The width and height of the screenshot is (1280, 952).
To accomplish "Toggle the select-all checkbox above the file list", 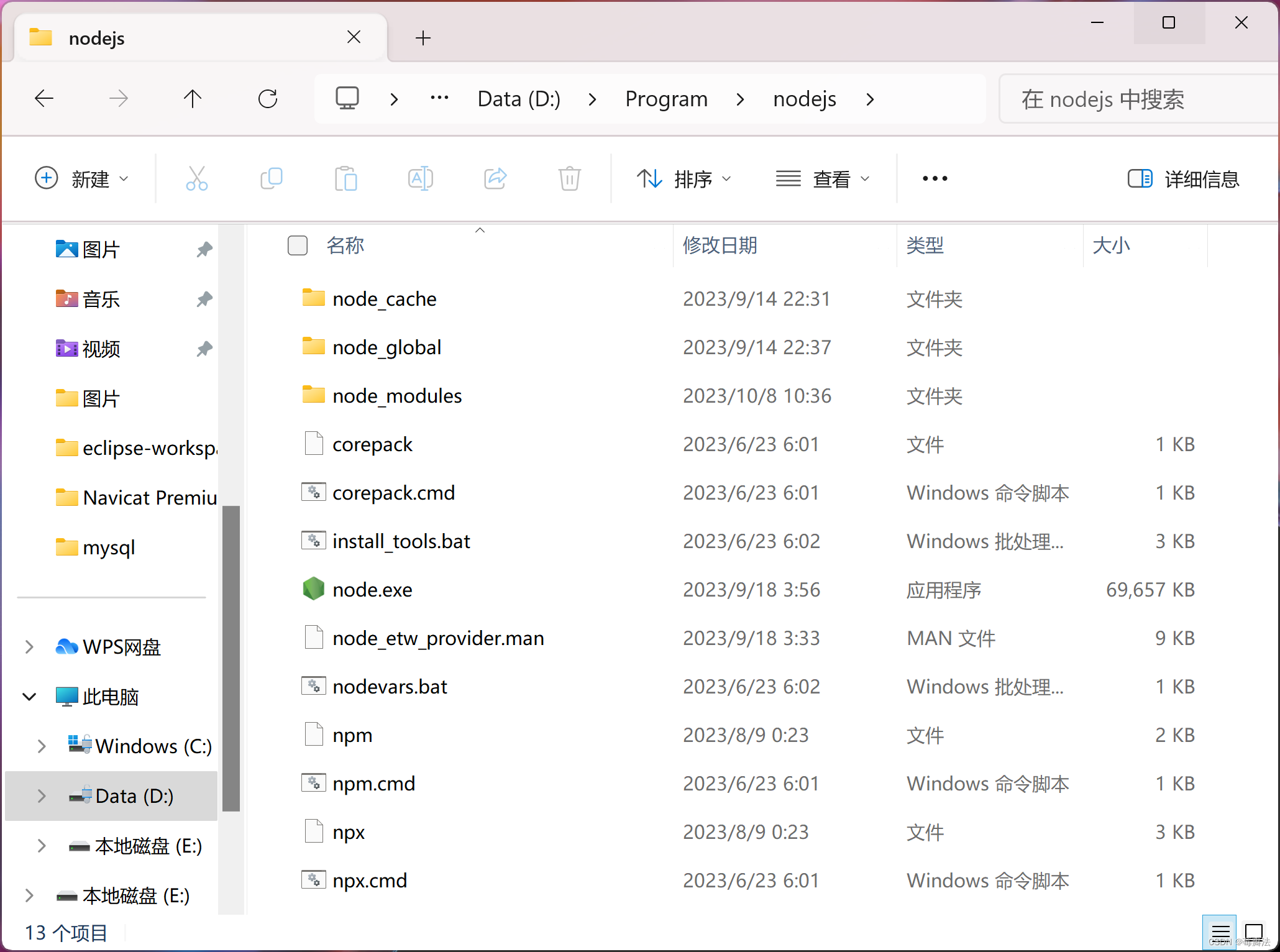I will [x=298, y=245].
